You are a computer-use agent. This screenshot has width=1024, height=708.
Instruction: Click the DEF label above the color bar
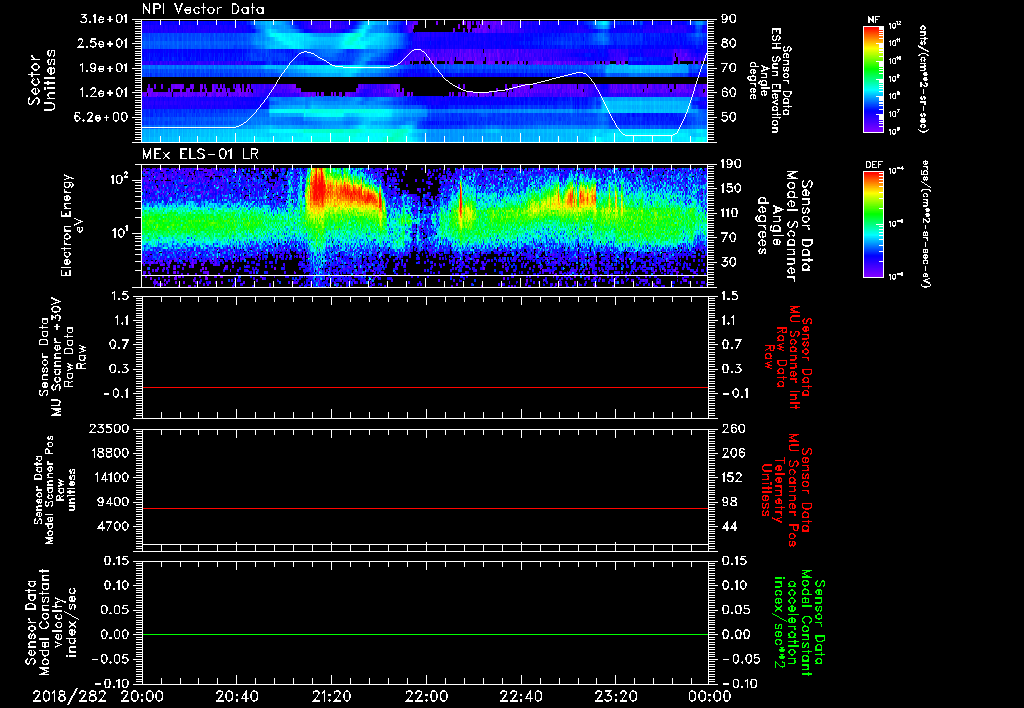tap(874, 165)
